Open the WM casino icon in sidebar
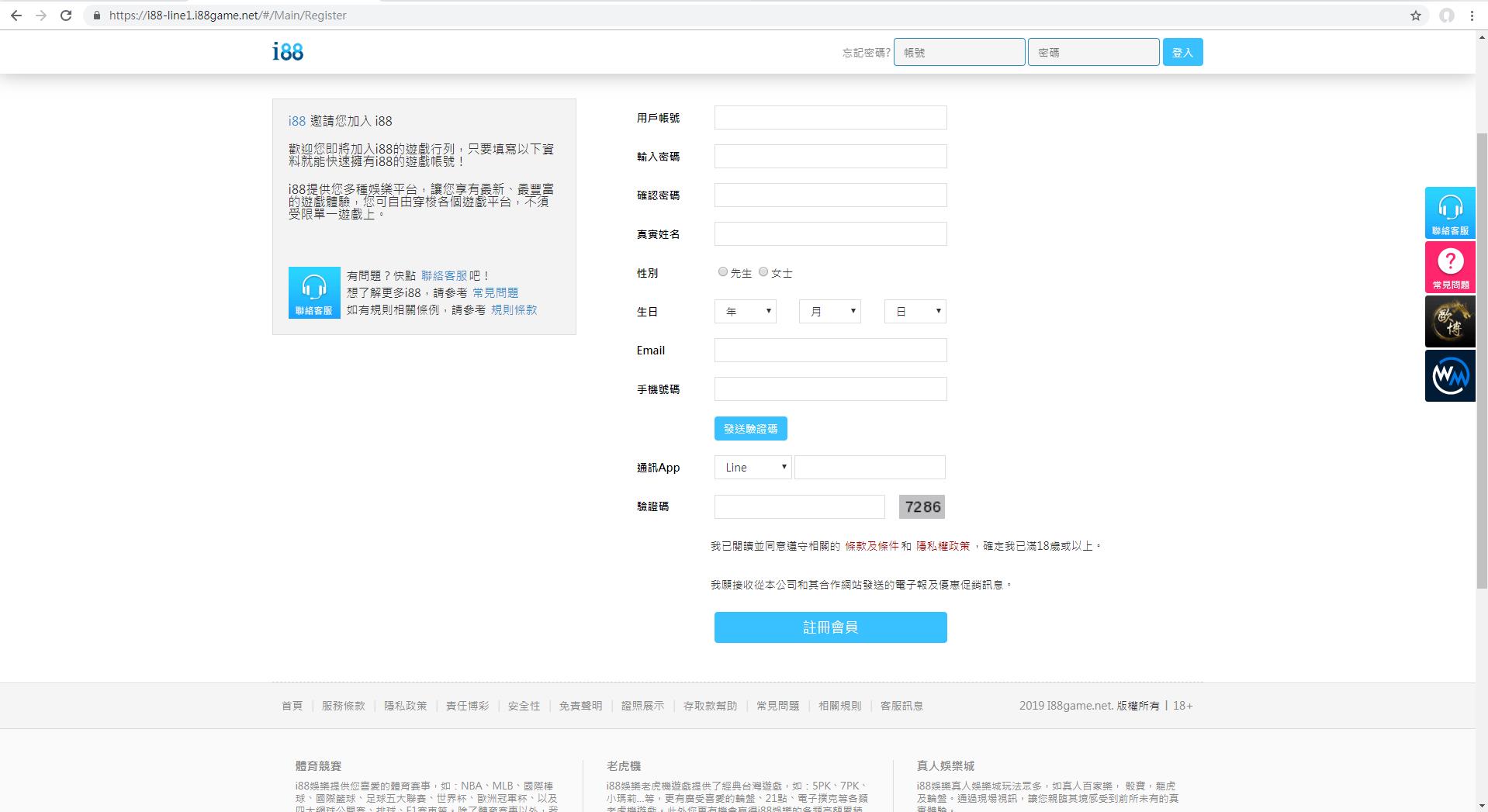1488x812 pixels. [1449, 375]
